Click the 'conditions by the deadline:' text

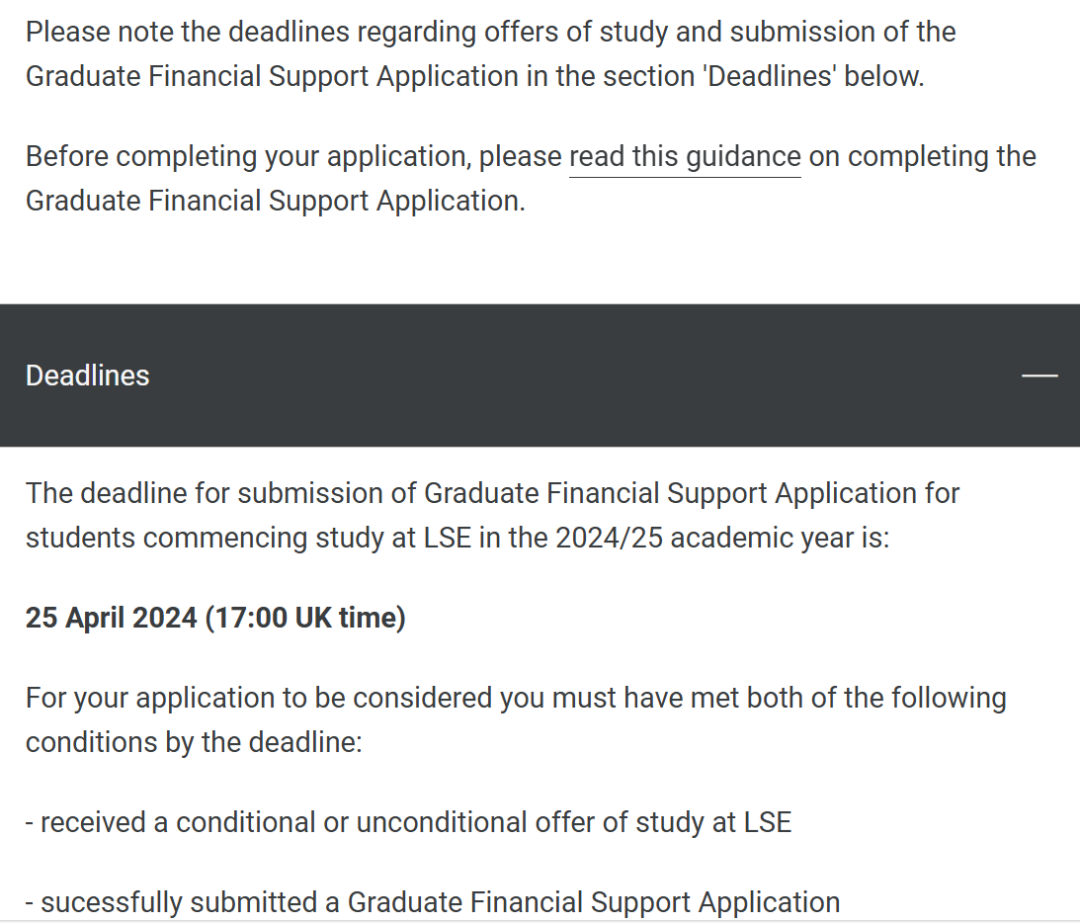point(194,743)
